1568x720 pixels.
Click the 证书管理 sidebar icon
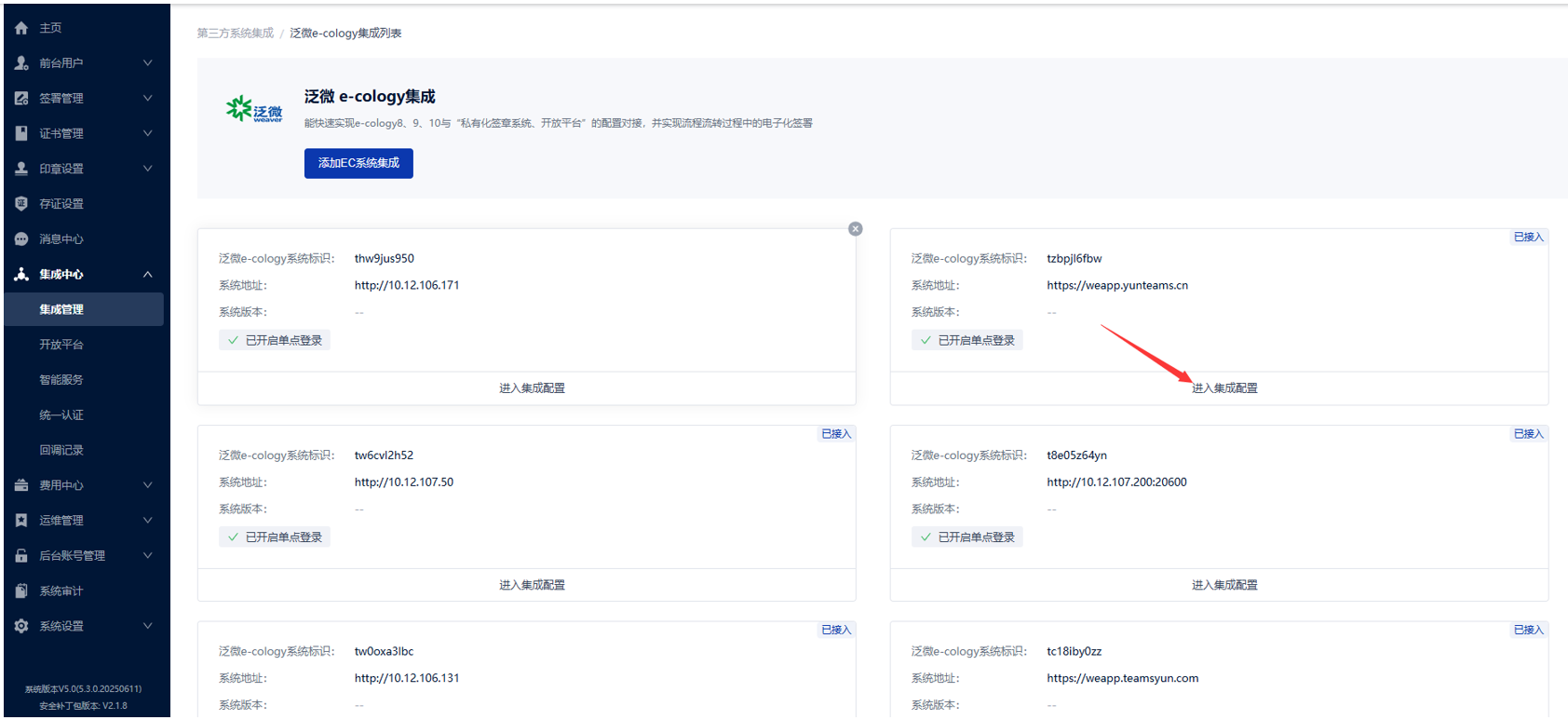click(21, 133)
